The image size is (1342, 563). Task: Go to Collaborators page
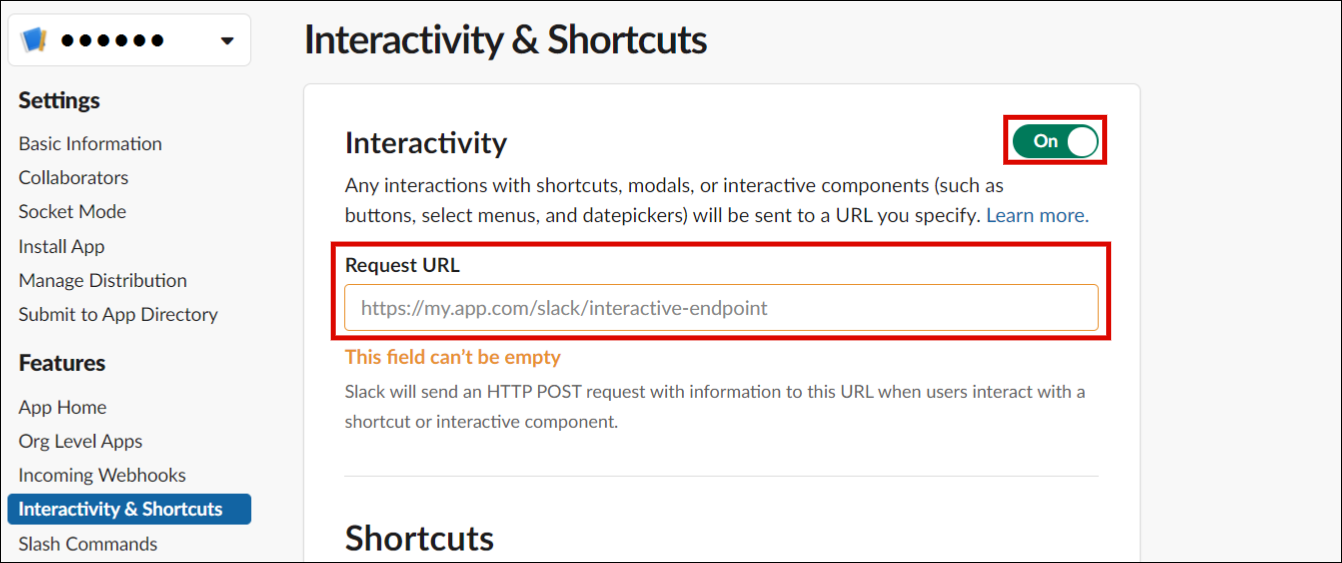coord(73,178)
